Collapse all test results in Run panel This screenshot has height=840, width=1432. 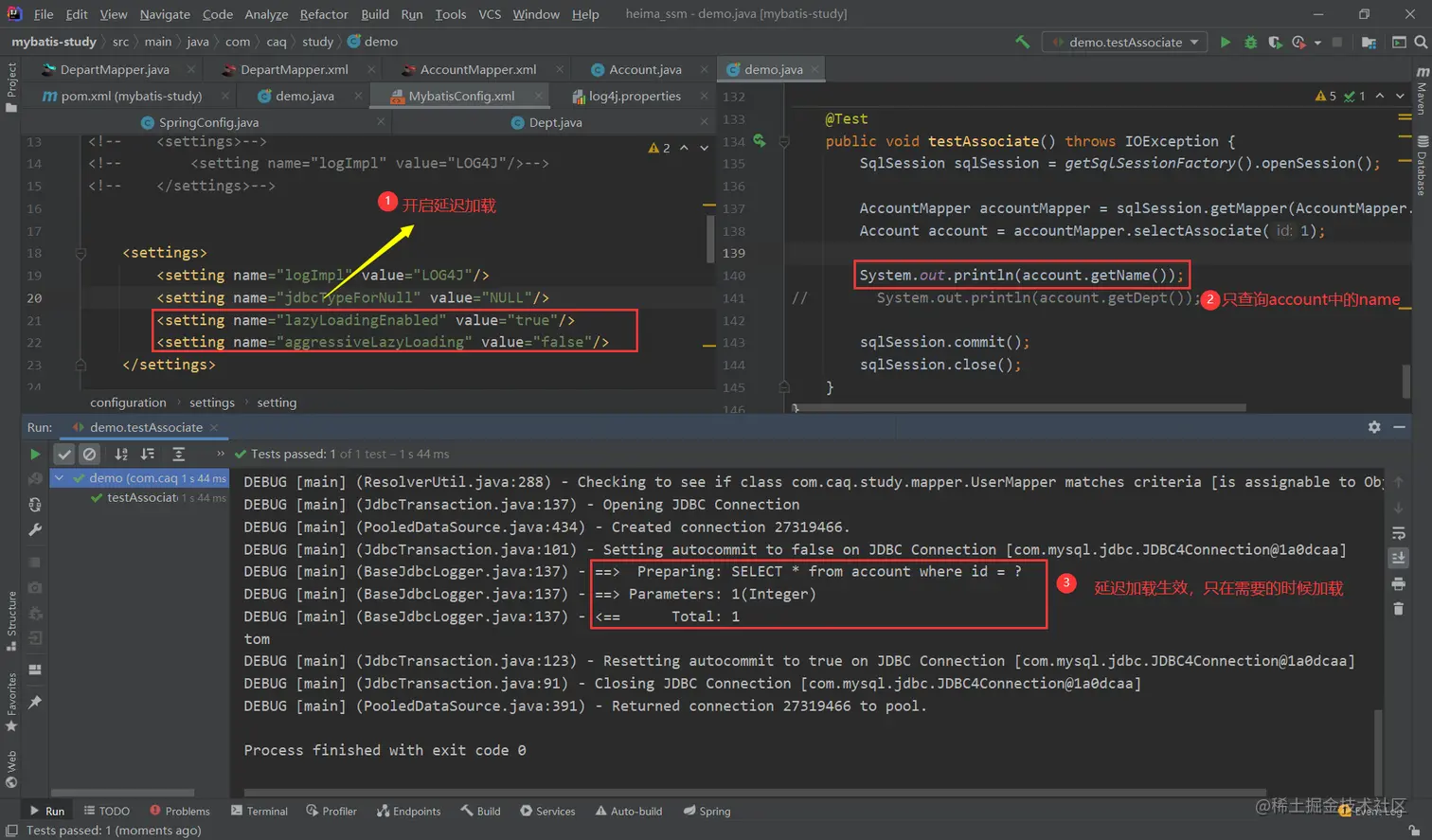tap(178, 455)
